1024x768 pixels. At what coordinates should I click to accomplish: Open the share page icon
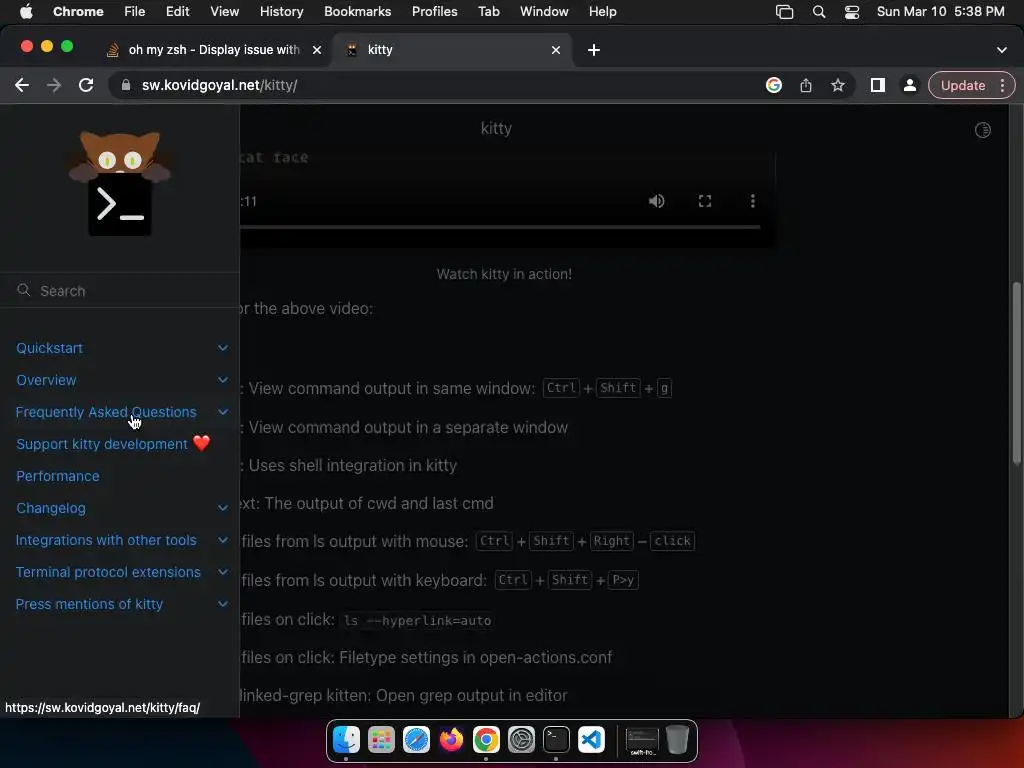click(806, 85)
